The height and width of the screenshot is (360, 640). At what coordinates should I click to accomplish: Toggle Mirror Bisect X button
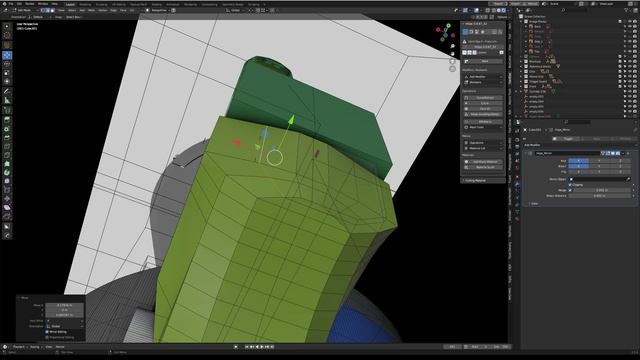click(578, 166)
